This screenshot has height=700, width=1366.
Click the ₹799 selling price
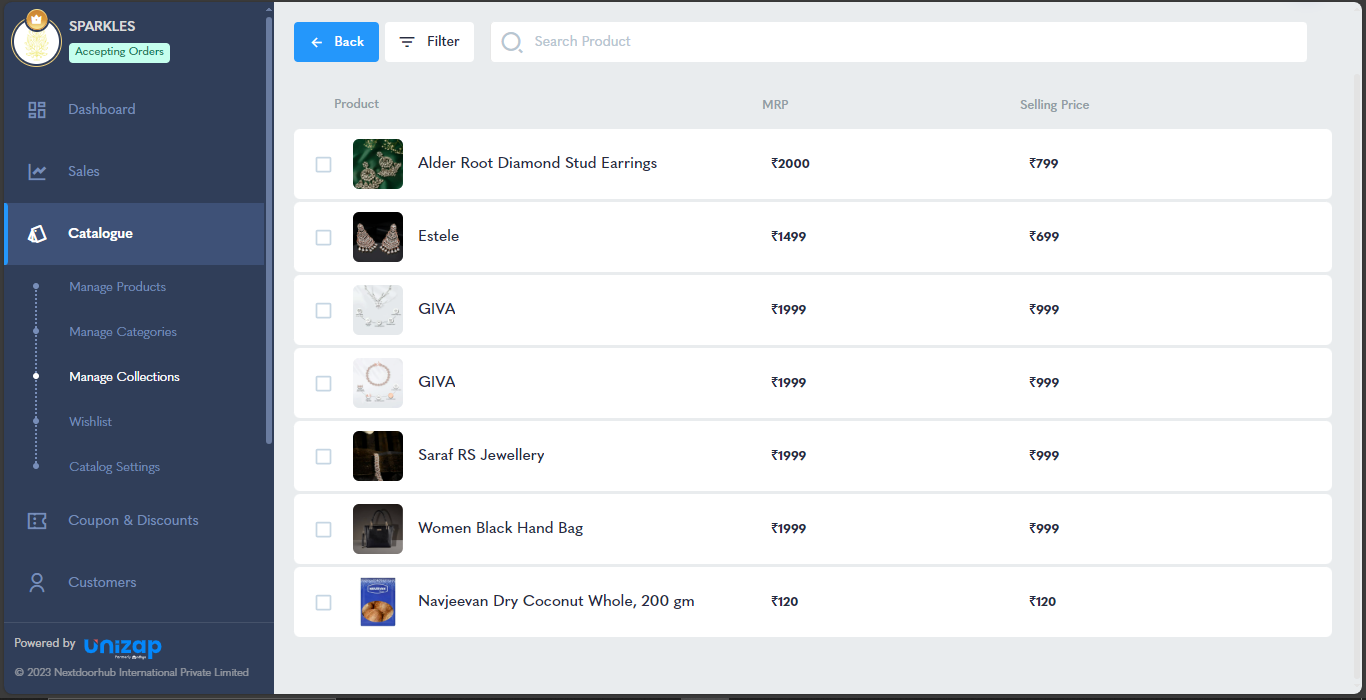point(1043,164)
